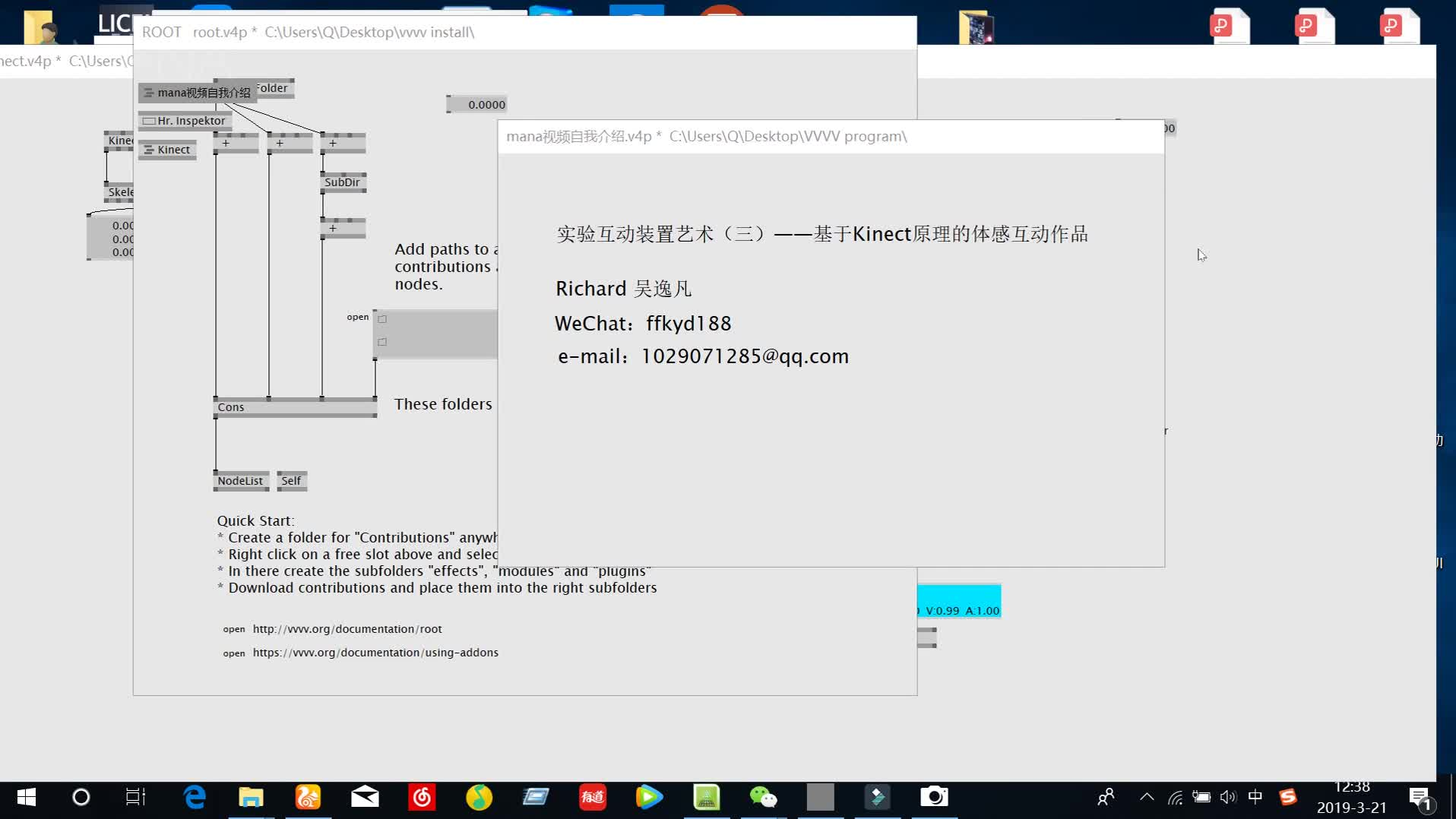Open volume control in system tray
The width and height of the screenshot is (1456, 819).
click(x=1228, y=797)
